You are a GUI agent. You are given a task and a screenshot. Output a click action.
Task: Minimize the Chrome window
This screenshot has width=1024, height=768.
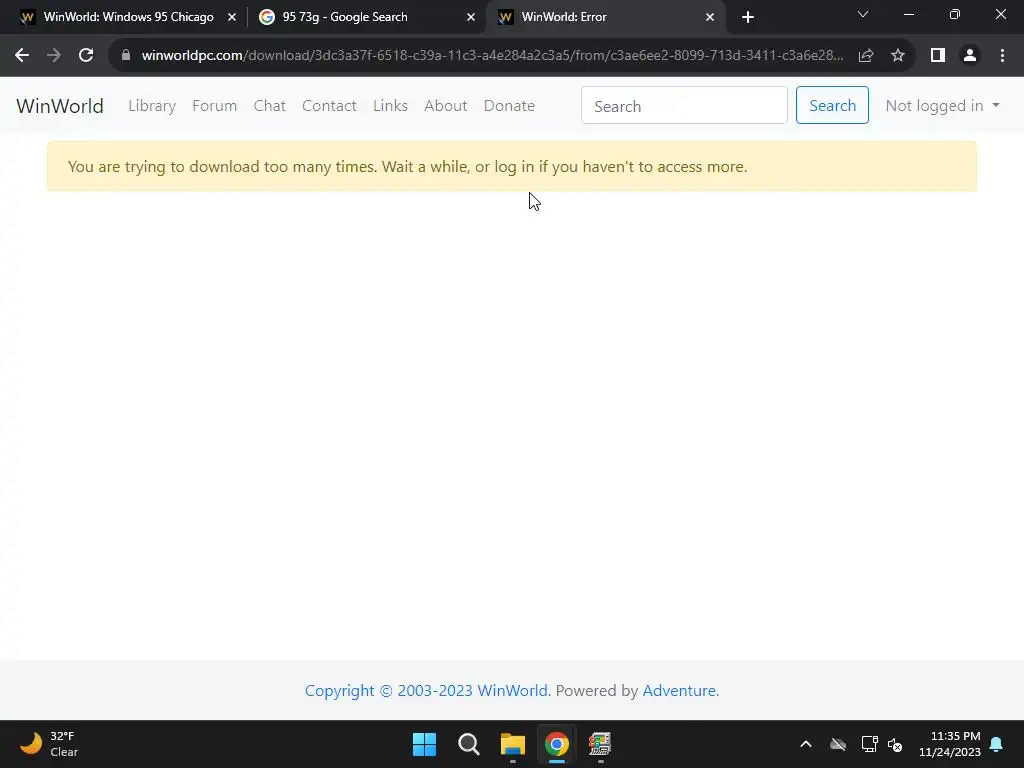coord(908,14)
